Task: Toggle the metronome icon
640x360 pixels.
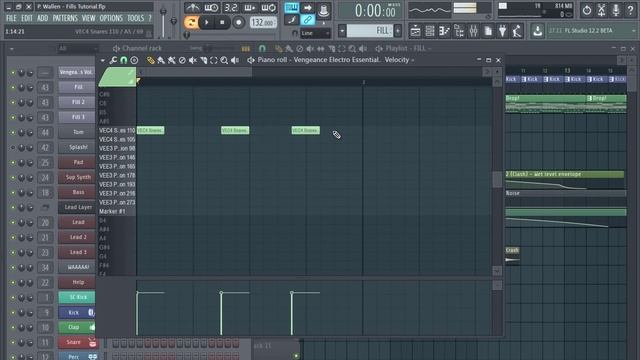Action: pyautogui.click(x=192, y=7)
